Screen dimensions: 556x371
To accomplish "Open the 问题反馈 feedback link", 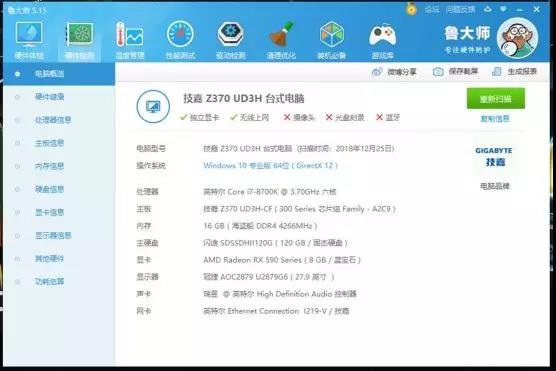I will point(460,10).
